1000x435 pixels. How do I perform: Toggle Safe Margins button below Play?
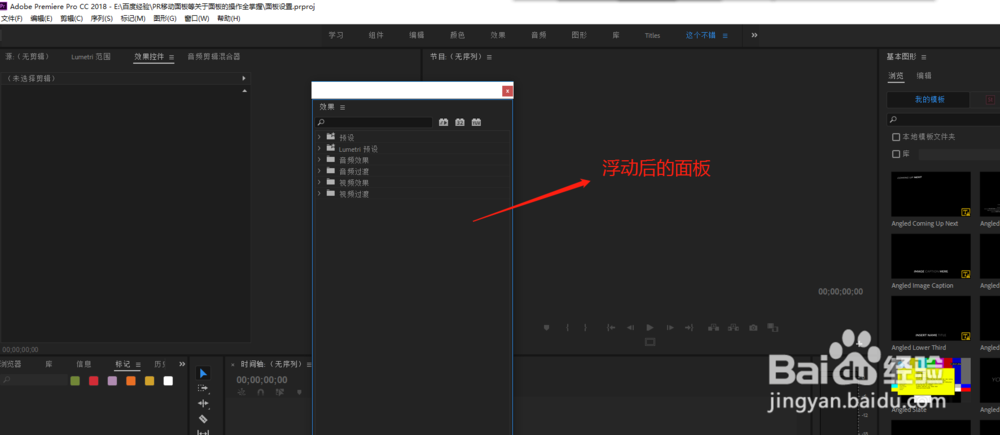650,342
